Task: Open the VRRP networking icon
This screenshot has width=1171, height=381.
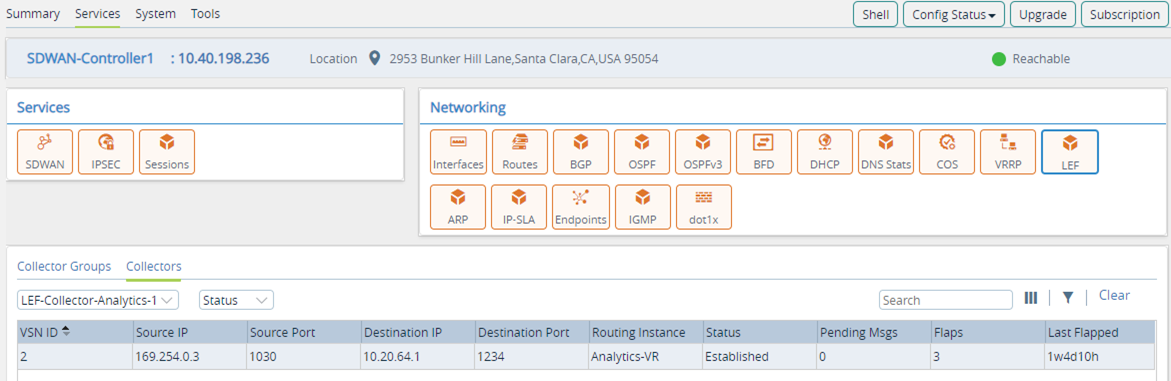Action: point(1007,152)
